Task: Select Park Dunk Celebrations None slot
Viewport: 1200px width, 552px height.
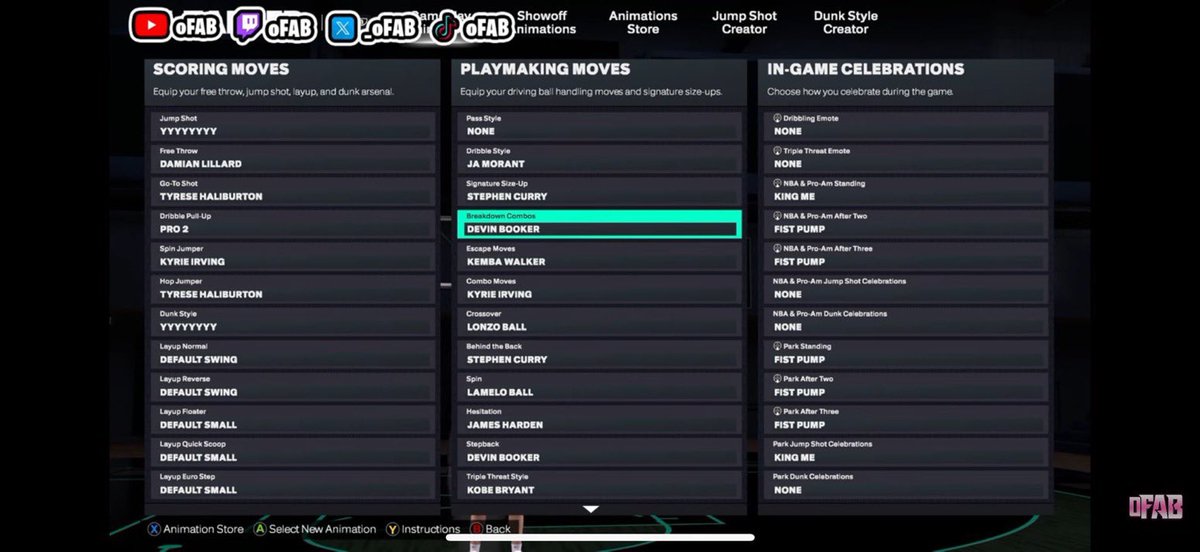Action: (907, 484)
